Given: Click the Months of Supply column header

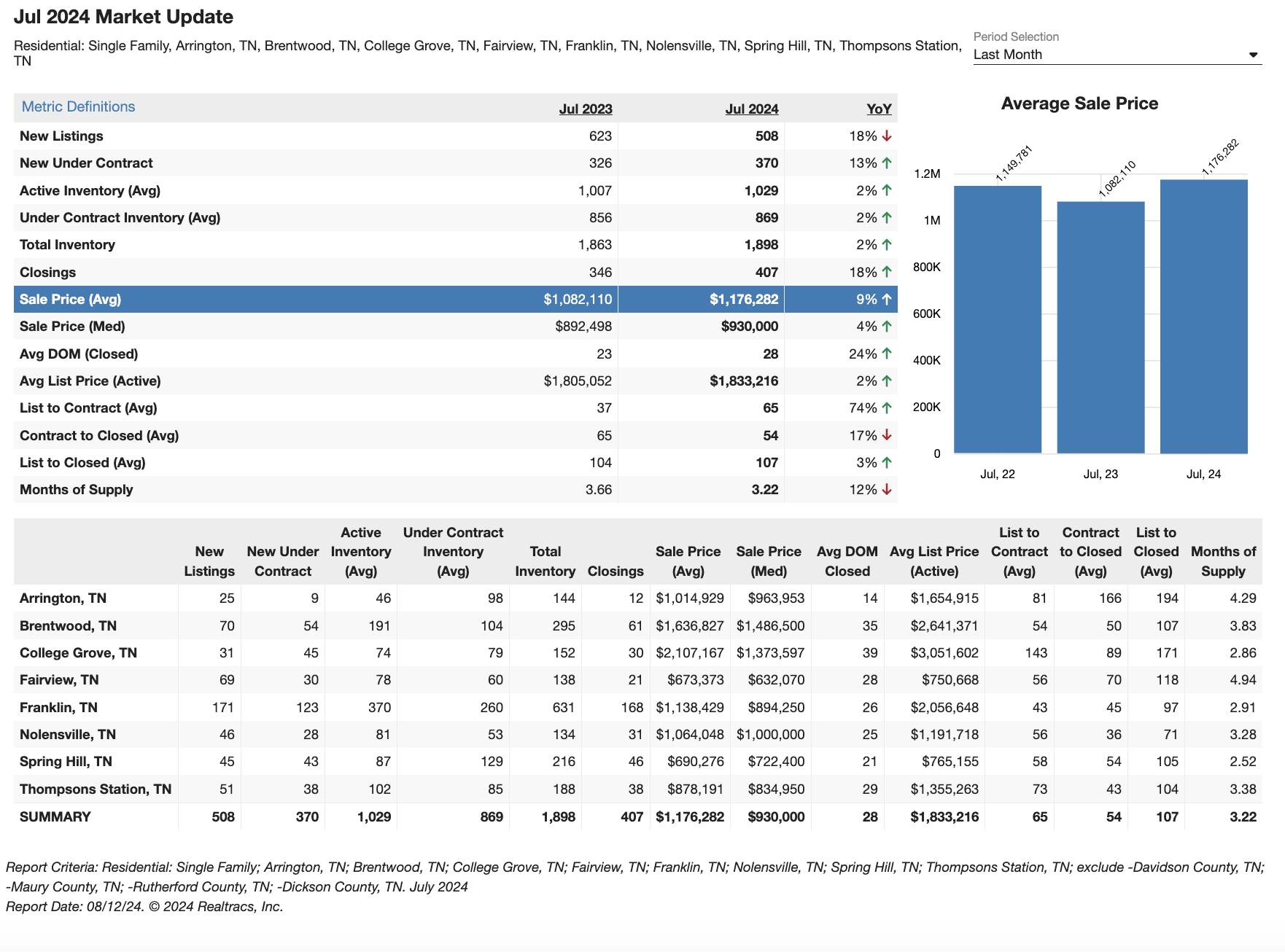Looking at the screenshot, I should 1223,561.
